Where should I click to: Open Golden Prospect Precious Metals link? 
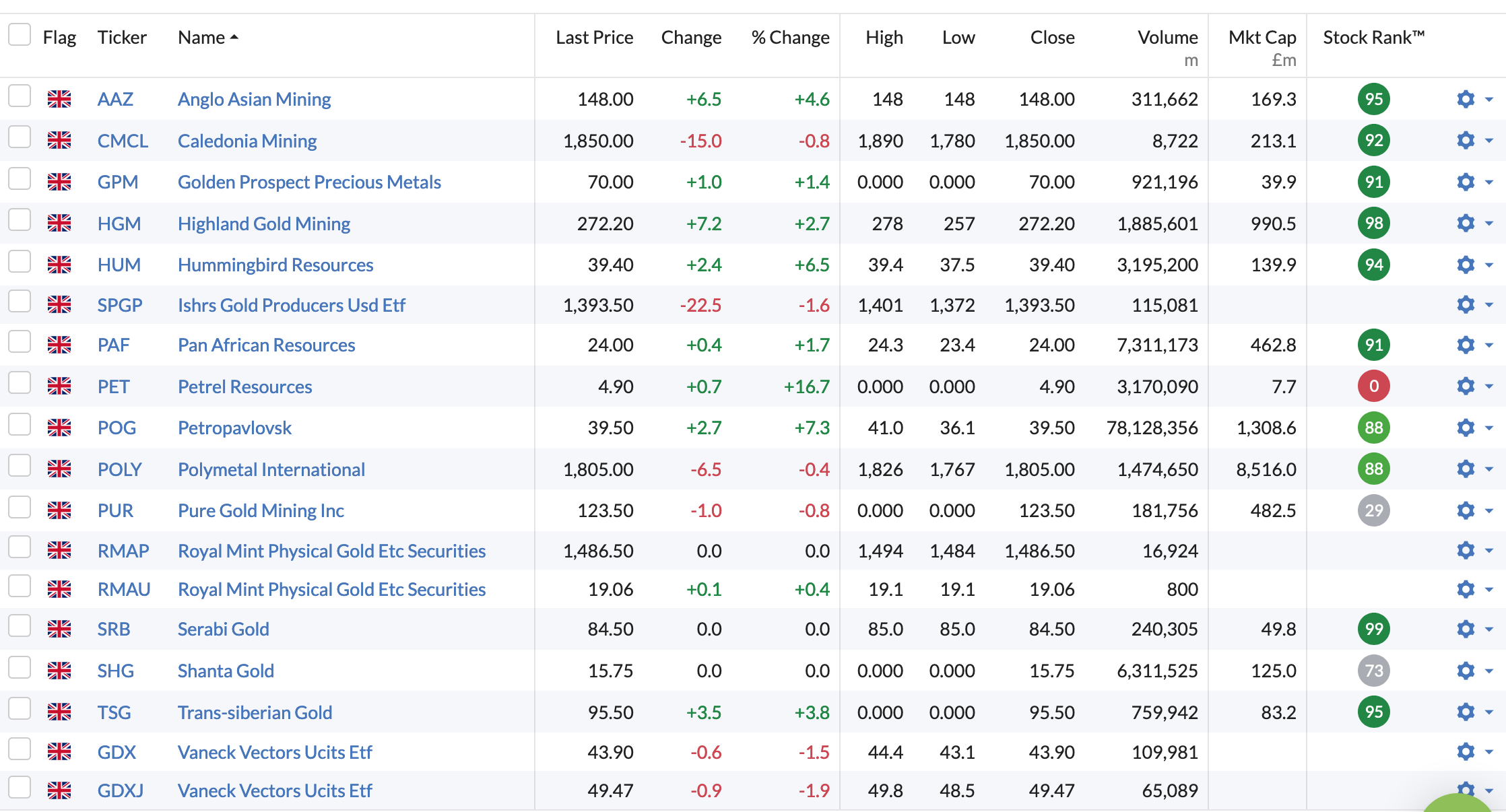tap(309, 182)
